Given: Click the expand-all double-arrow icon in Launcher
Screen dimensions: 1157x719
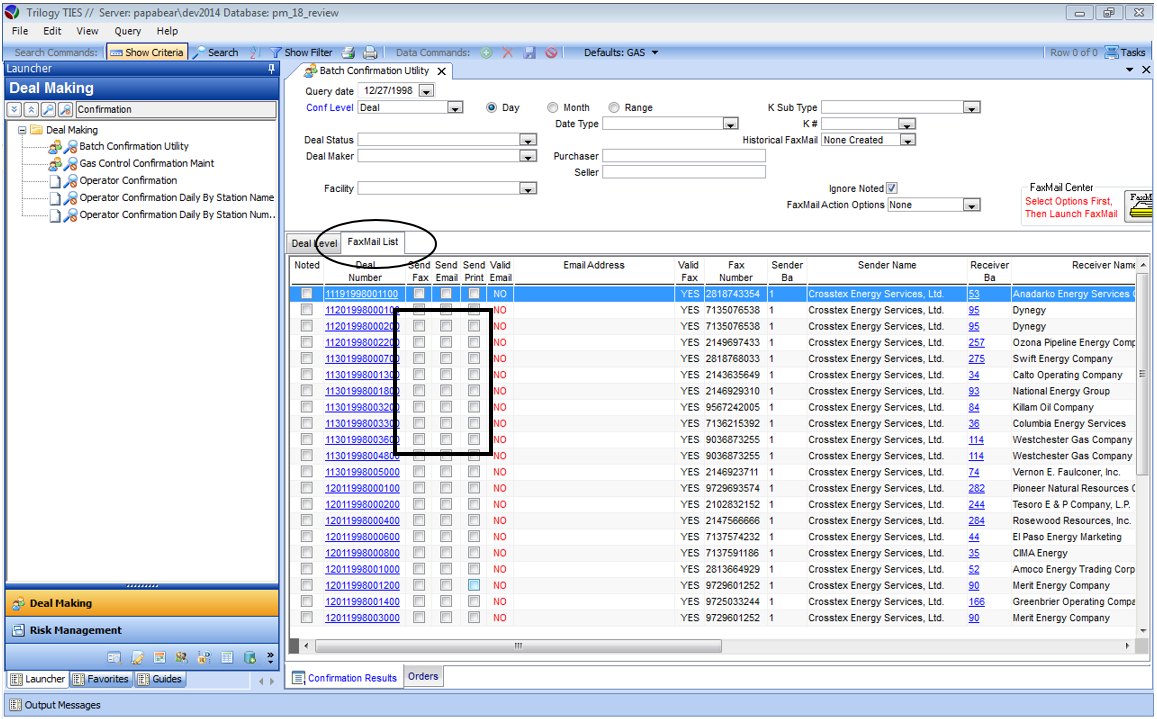Looking at the screenshot, I should 15,109.
